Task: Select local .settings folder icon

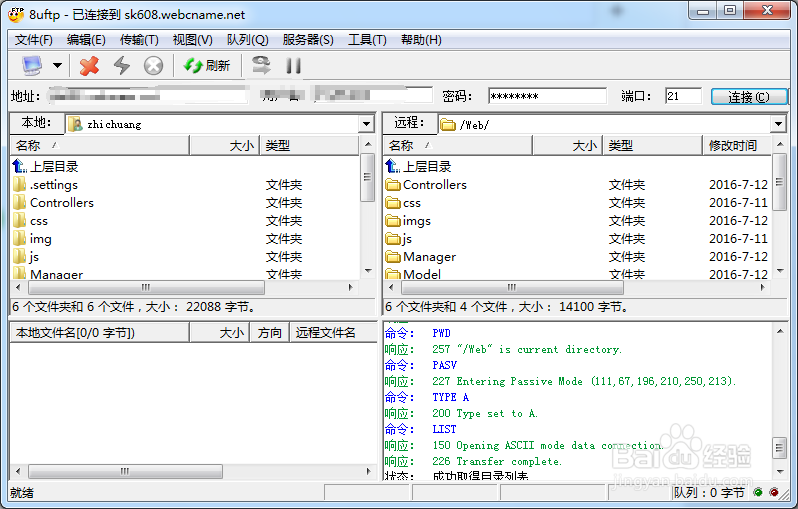Action: (x=19, y=184)
